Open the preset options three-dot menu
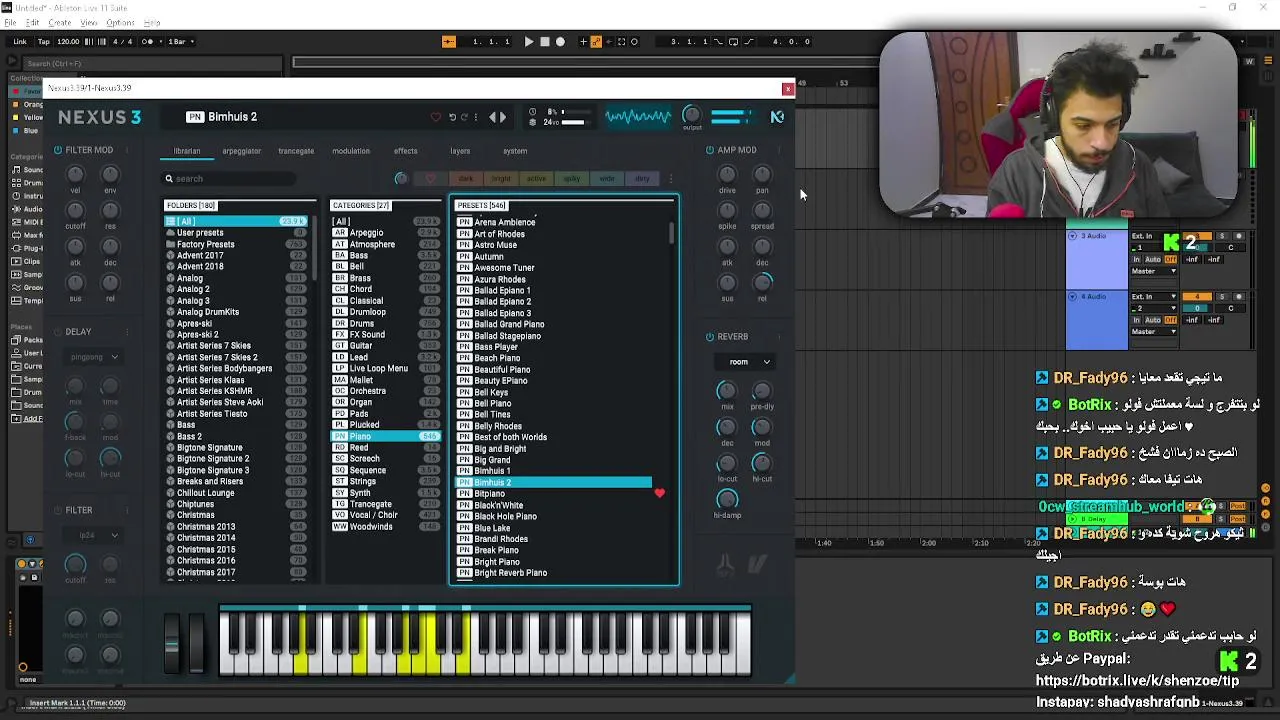Image resolution: width=1280 pixels, height=720 pixels. coord(476,117)
